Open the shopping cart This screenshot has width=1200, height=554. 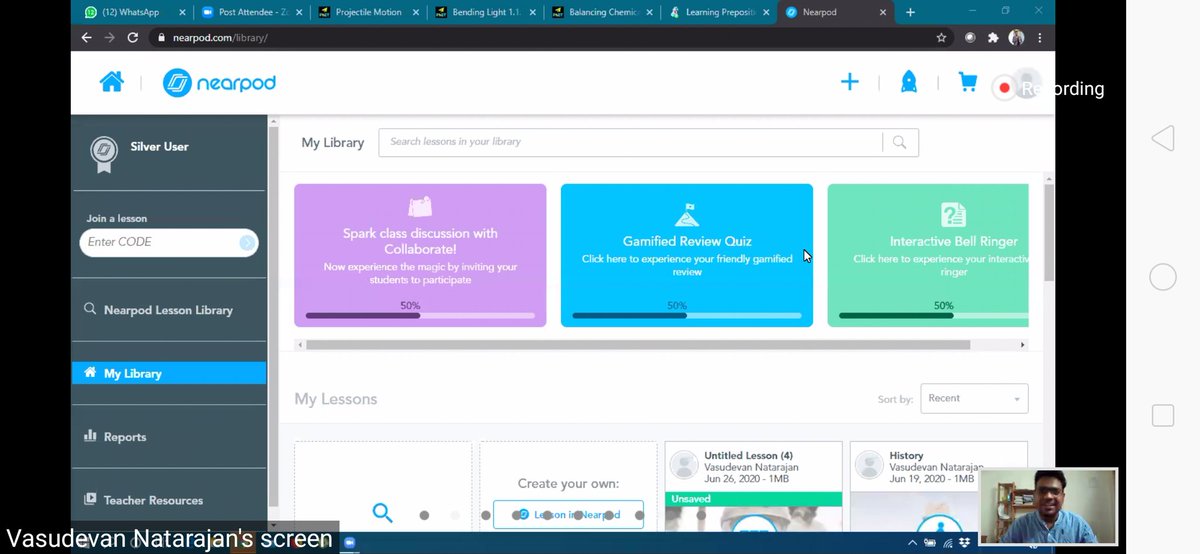point(967,82)
